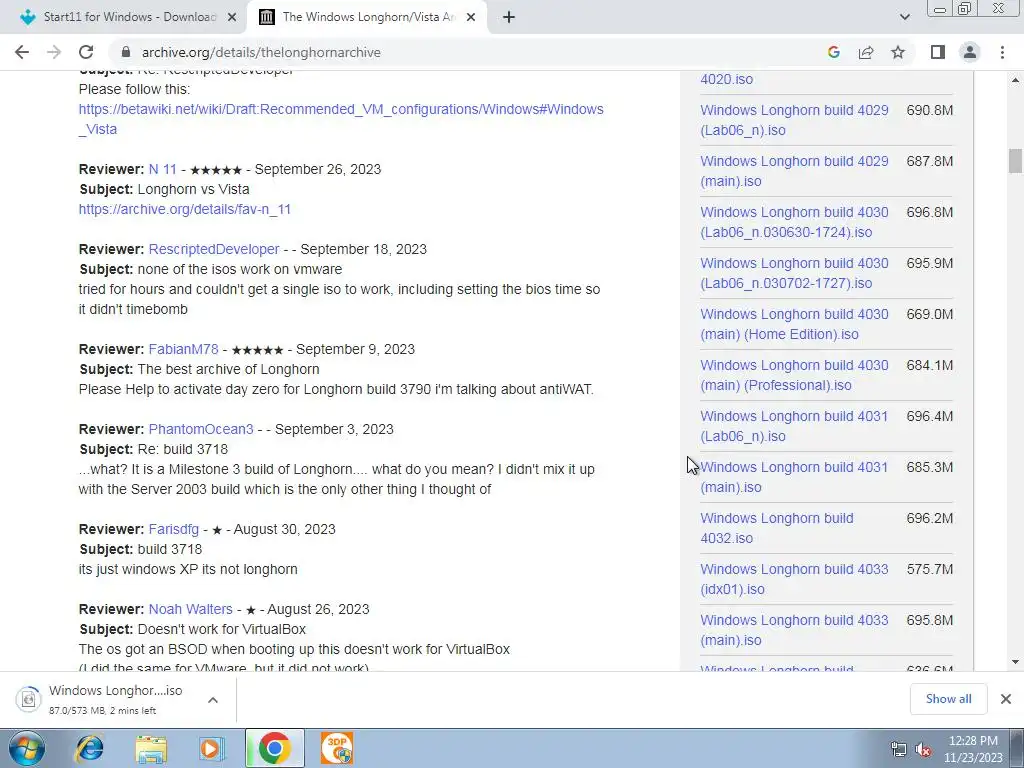
Task: Click the network tray icon
Action: (899, 749)
